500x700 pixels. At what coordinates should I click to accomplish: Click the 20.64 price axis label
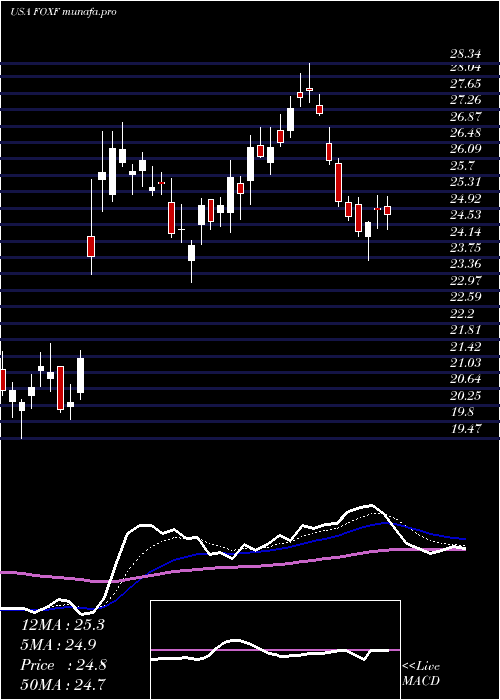pyautogui.click(x=466, y=379)
